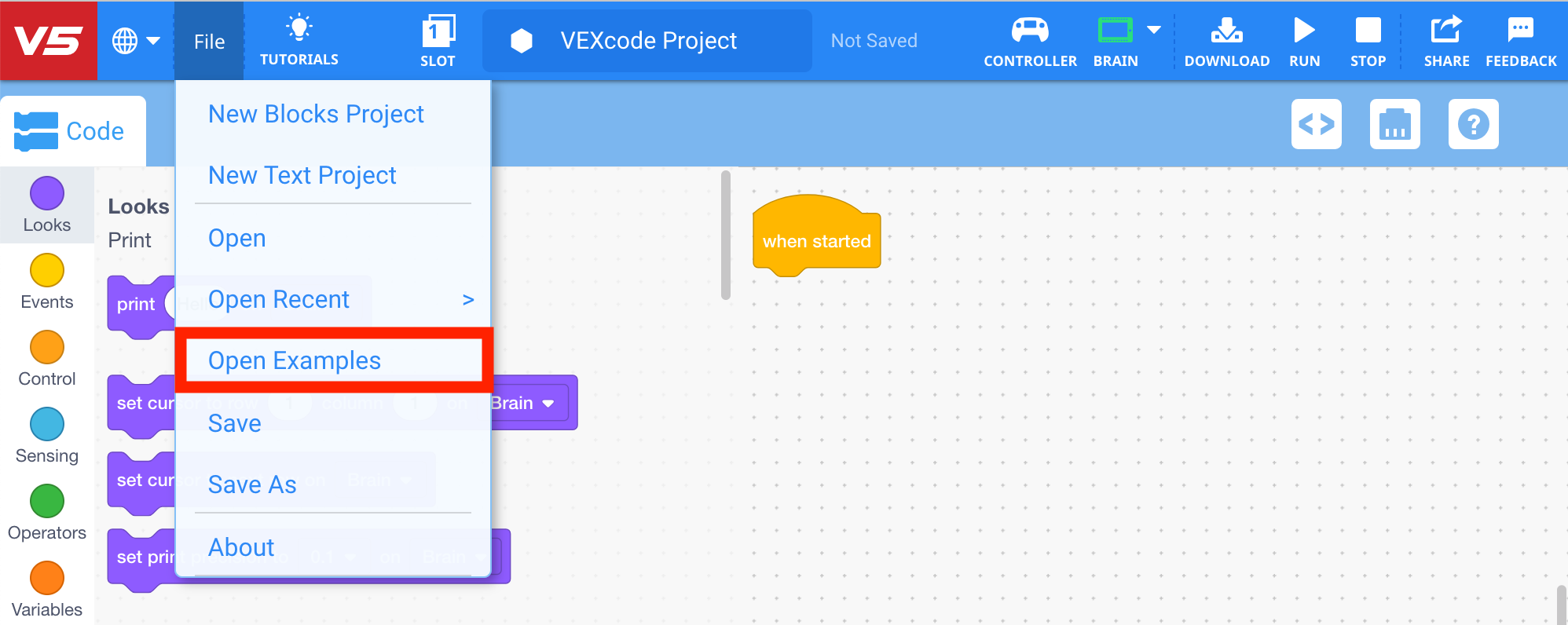
Task: Stop the running program
Action: pyautogui.click(x=1368, y=39)
